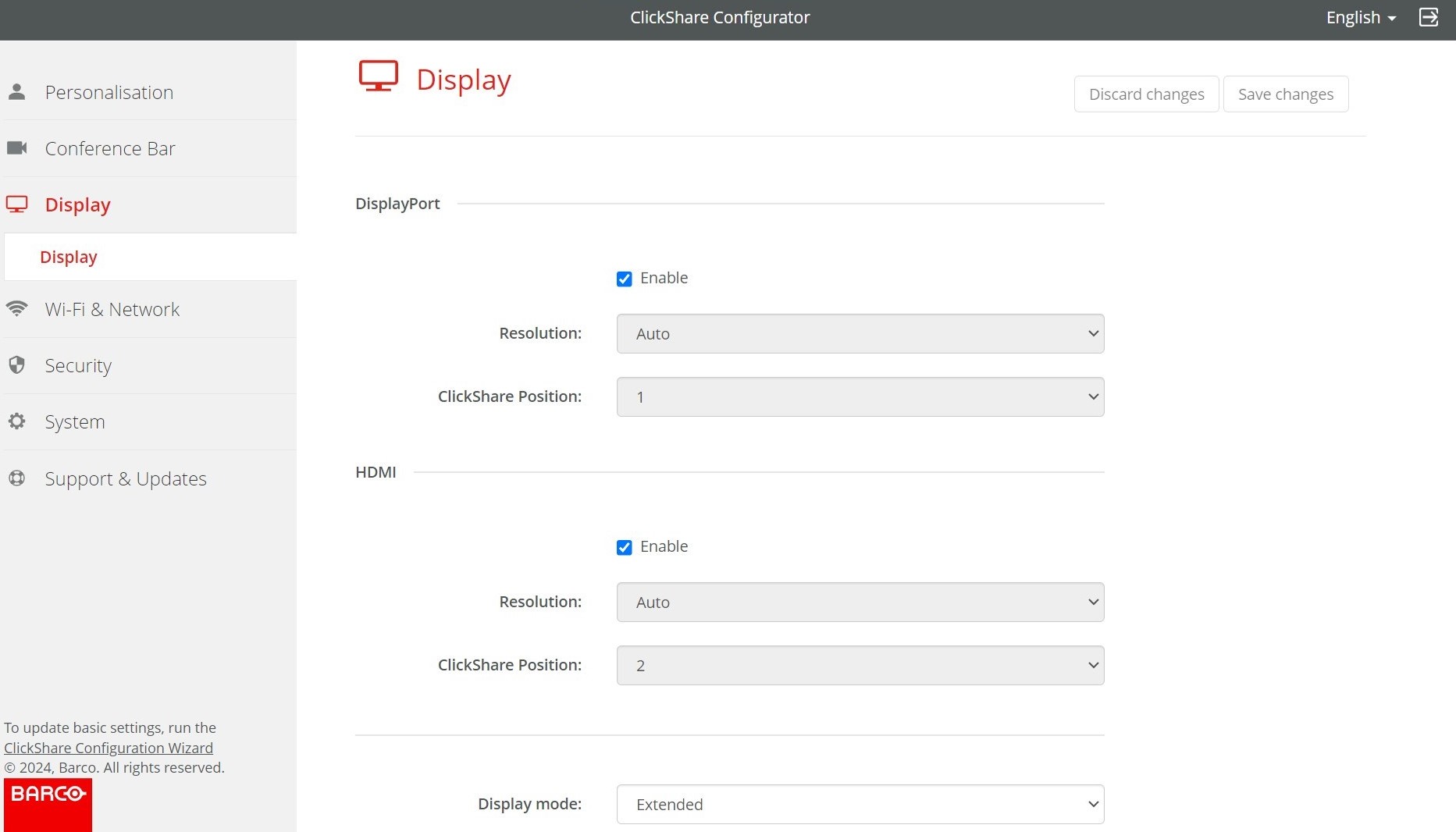Open the Personalisation section icon
The image size is (1456, 832).
tap(17, 91)
